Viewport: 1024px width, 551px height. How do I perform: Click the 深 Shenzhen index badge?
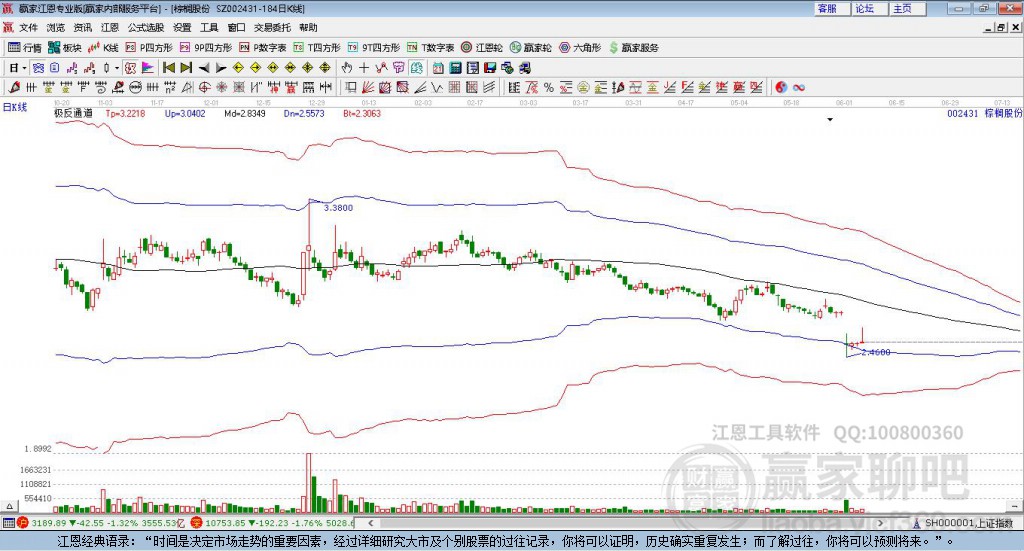click(x=196, y=523)
